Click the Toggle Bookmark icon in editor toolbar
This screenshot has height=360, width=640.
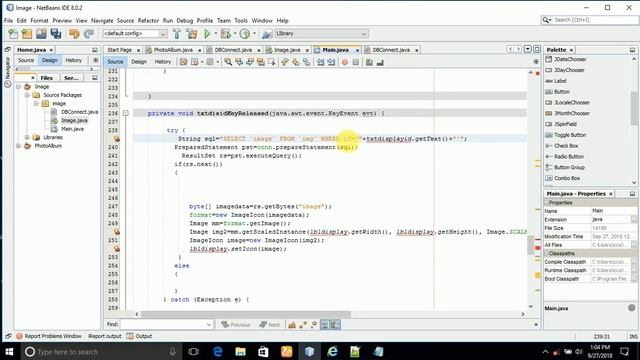(307, 62)
